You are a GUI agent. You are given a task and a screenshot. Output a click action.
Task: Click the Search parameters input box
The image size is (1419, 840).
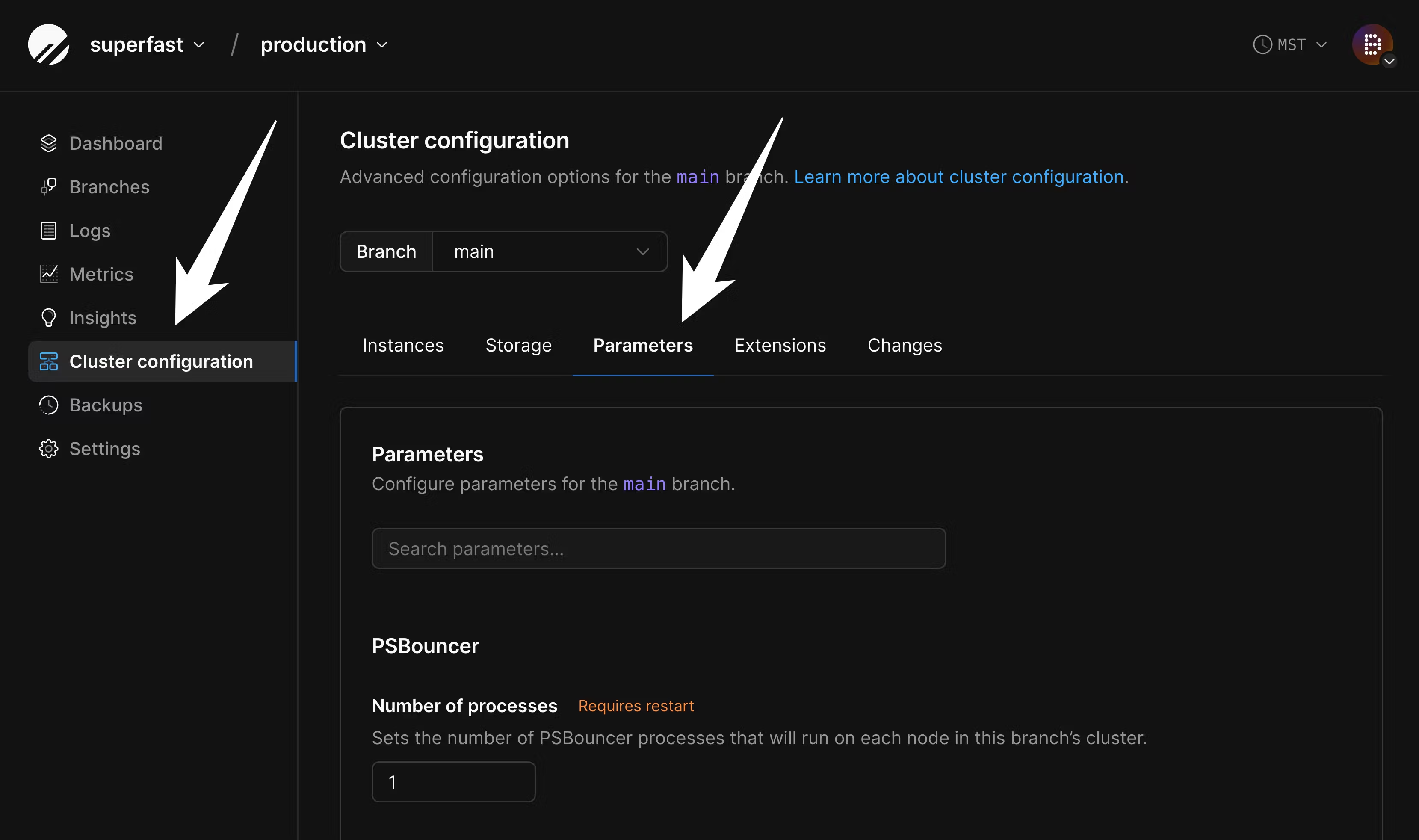(658, 548)
